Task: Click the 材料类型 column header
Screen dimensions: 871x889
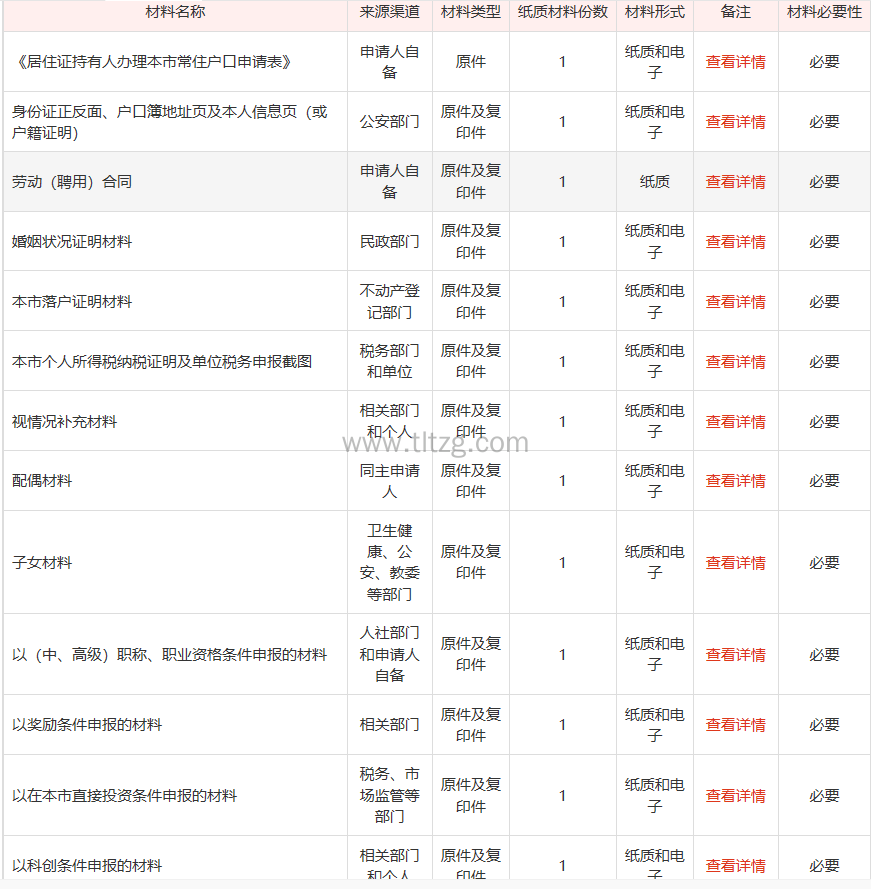Action: [471, 12]
